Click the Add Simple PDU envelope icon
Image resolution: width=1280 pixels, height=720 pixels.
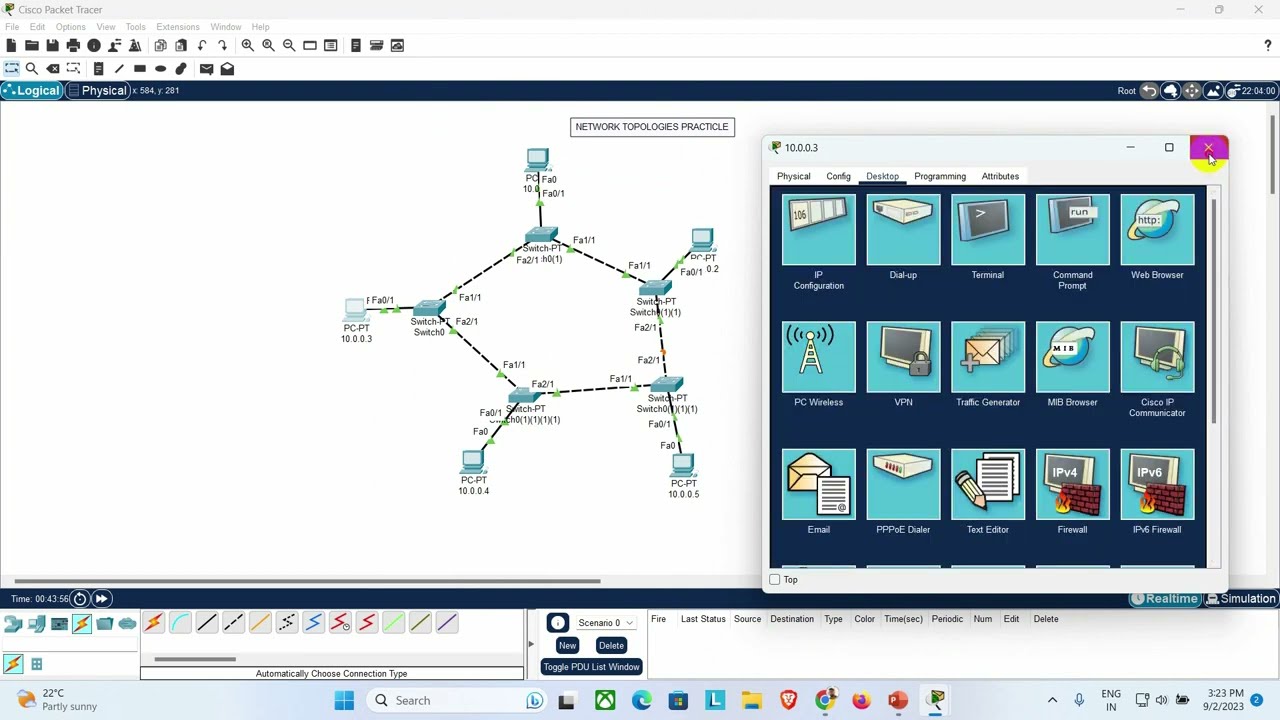[206, 69]
